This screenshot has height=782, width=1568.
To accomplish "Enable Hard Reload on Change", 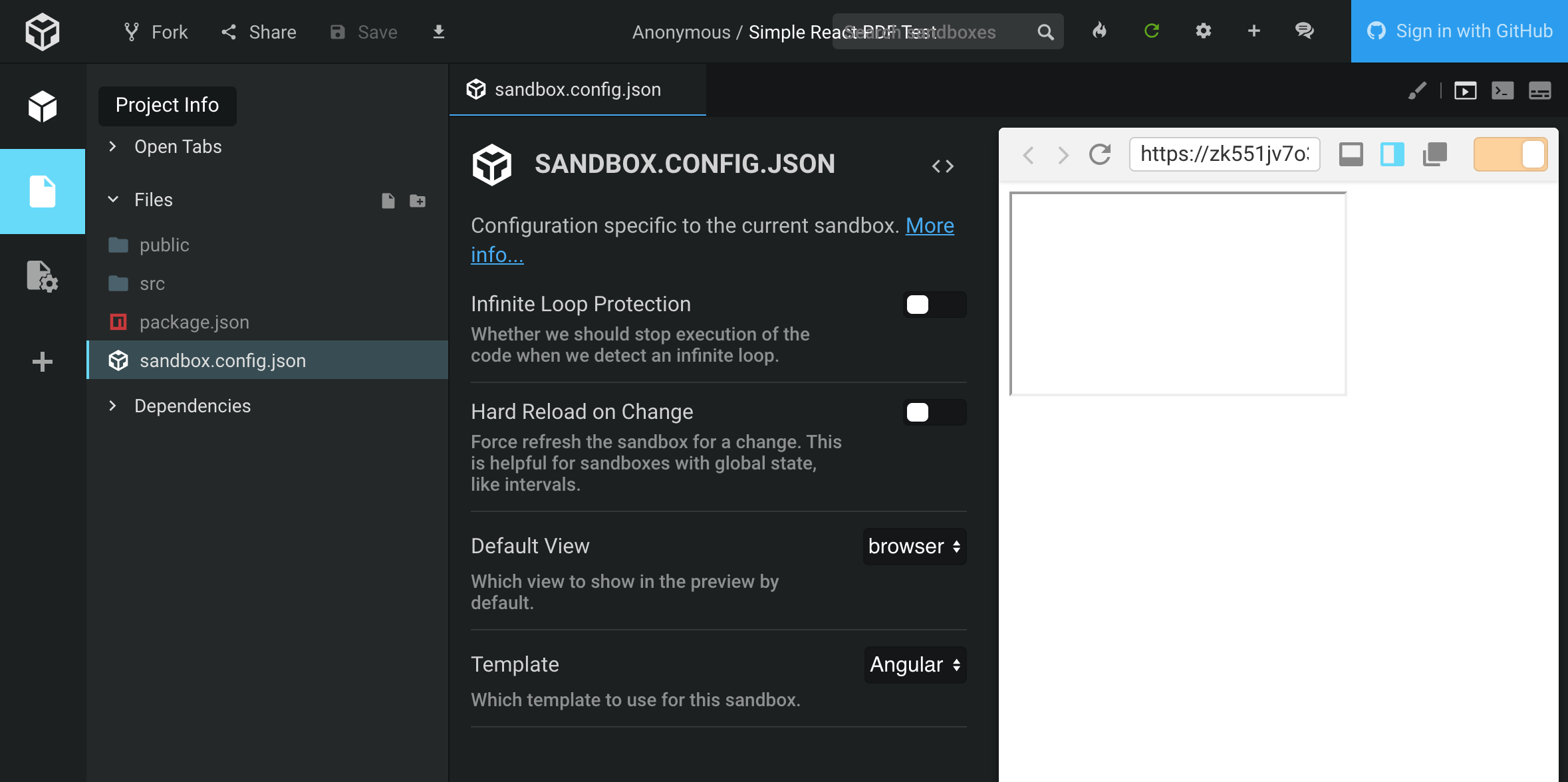I will coord(934,412).
